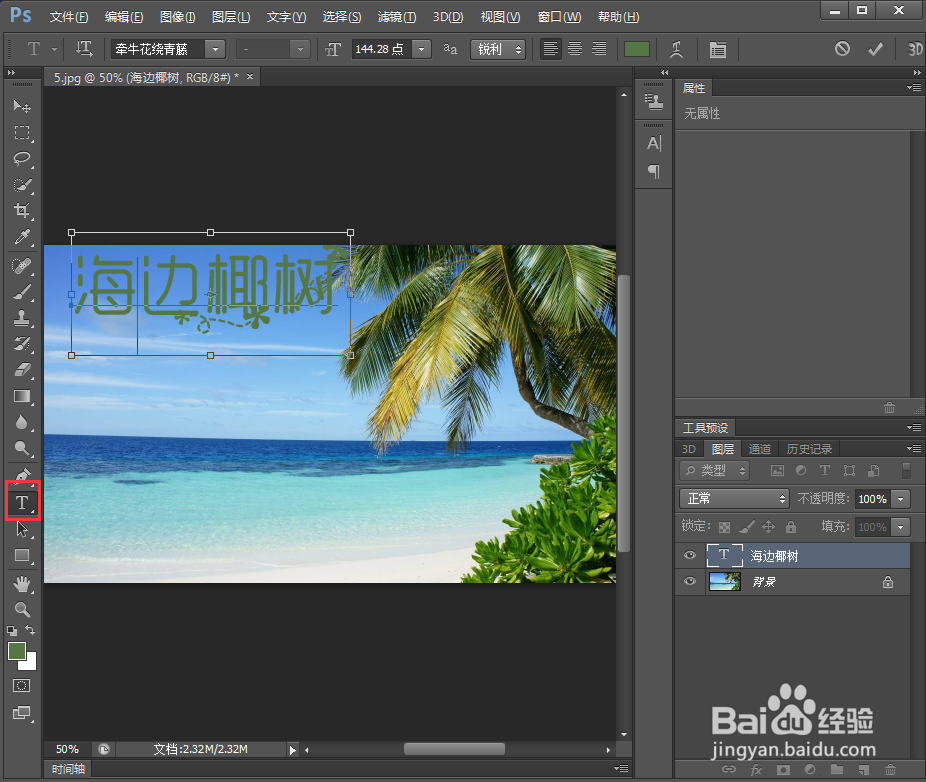The width and height of the screenshot is (926, 782).
Task: Select the Horizontal Type tool
Action: 23,501
